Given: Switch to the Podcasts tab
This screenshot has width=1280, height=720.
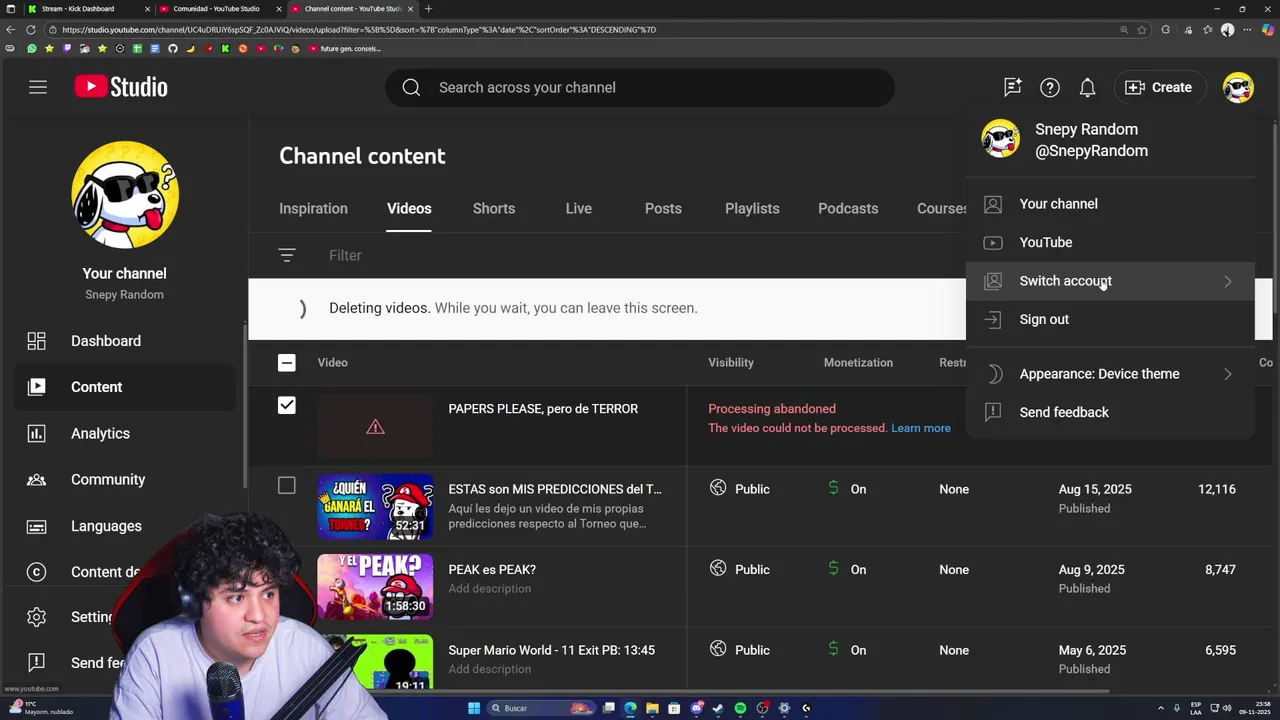Looking at the screenshot, I should click(x=848, y=208).
